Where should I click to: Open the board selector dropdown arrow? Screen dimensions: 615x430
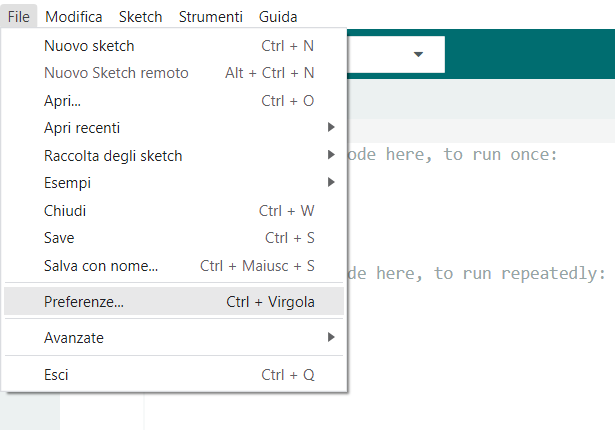tap(418, 54)
